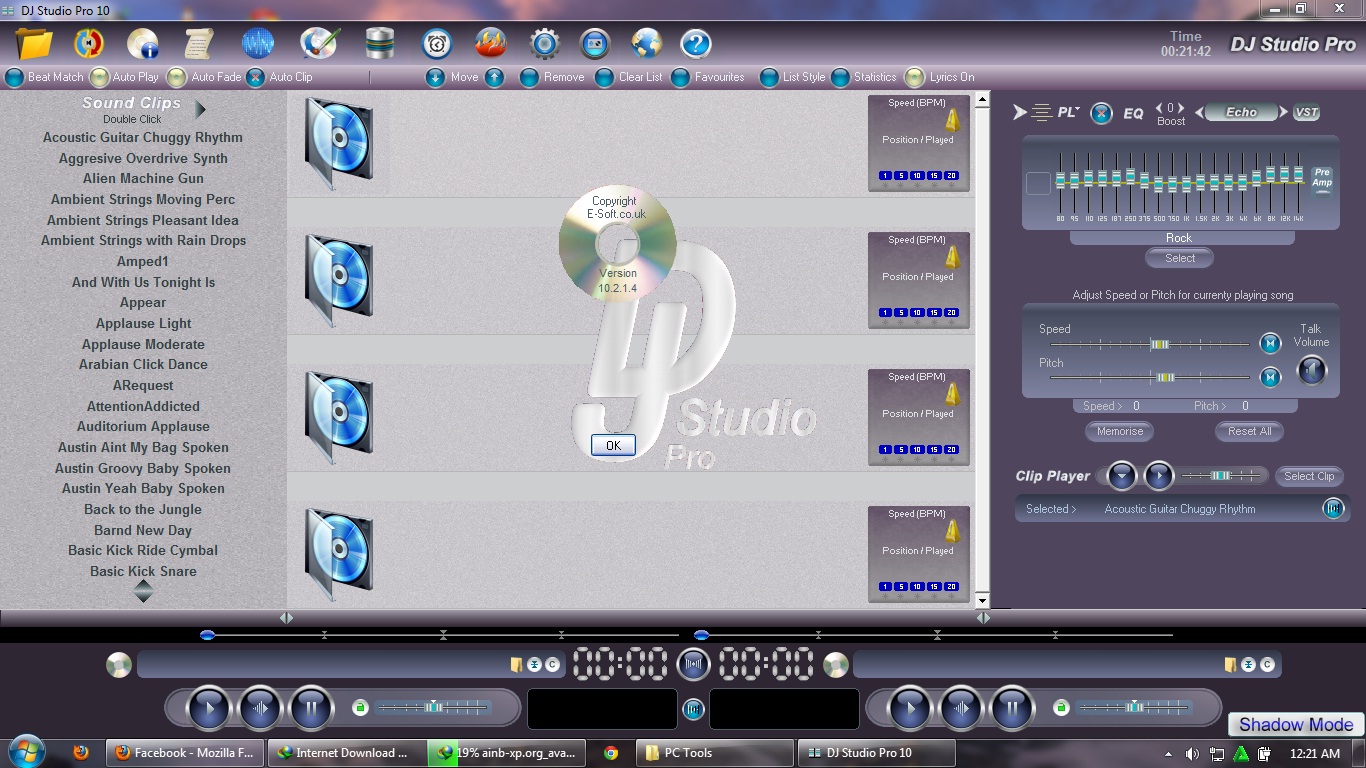Toggle the VST button

(x=1306, y=113)
